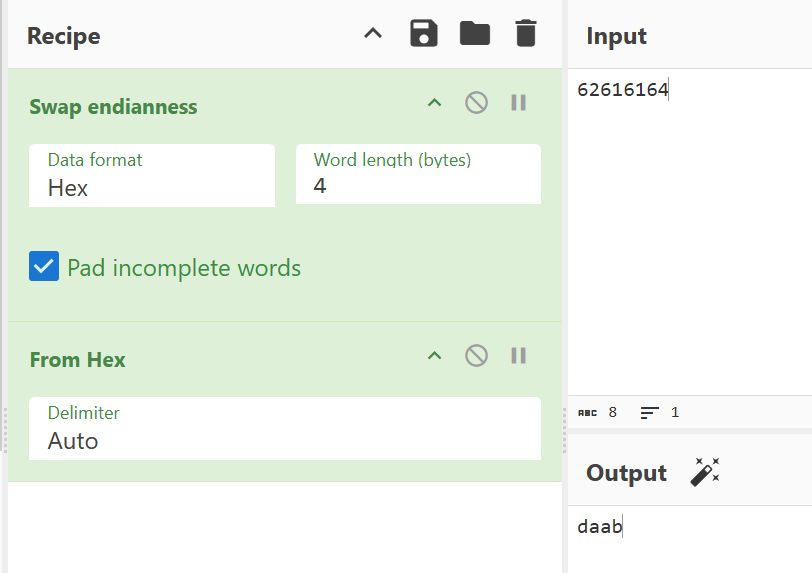This screenshot has width=812, height=573.
Task: Collapse the Recipe panel chevron
Action: (373, 34)
